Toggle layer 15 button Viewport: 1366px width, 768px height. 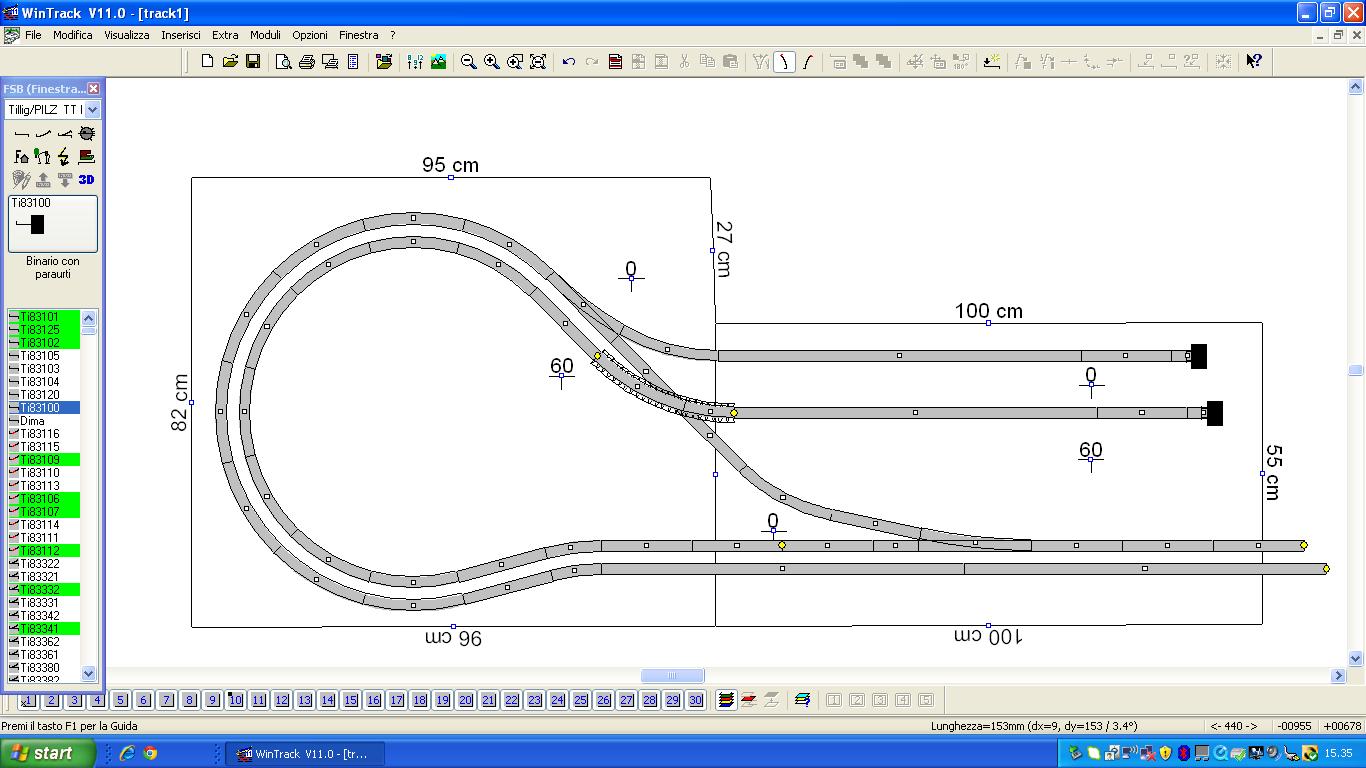pos(350,700)
